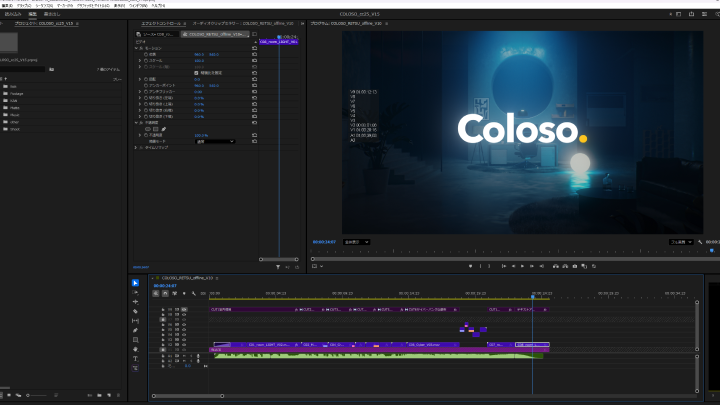Select the Hand tool

point(135,348)
